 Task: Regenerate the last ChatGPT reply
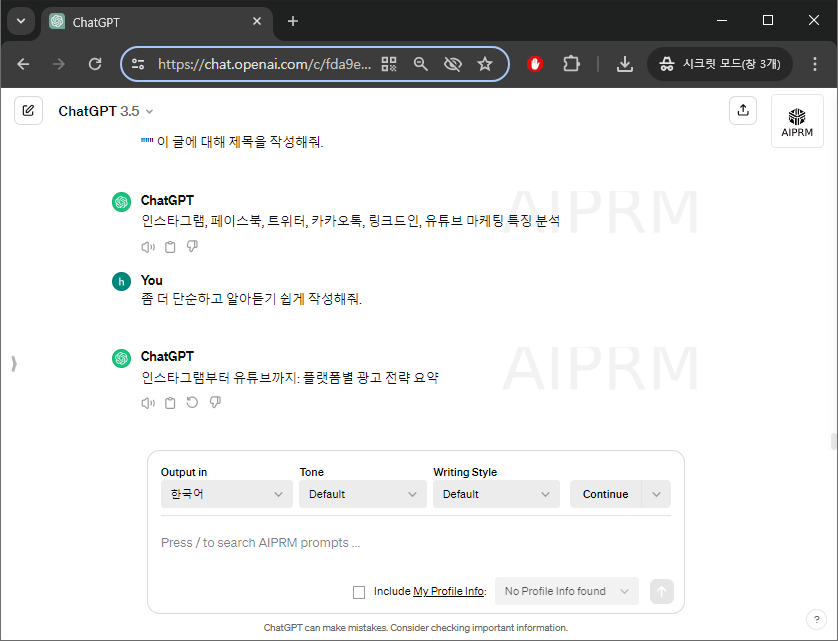coord(192,403)
